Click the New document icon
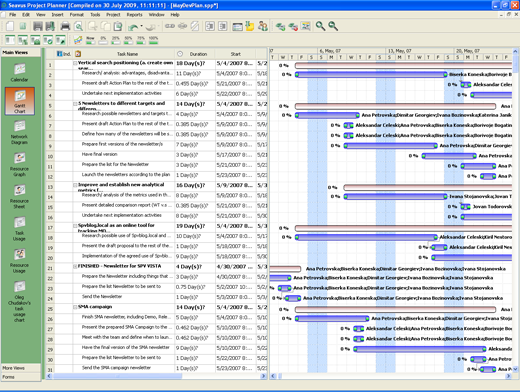Viewport: 520px width, 392px height. pos(10,26)
